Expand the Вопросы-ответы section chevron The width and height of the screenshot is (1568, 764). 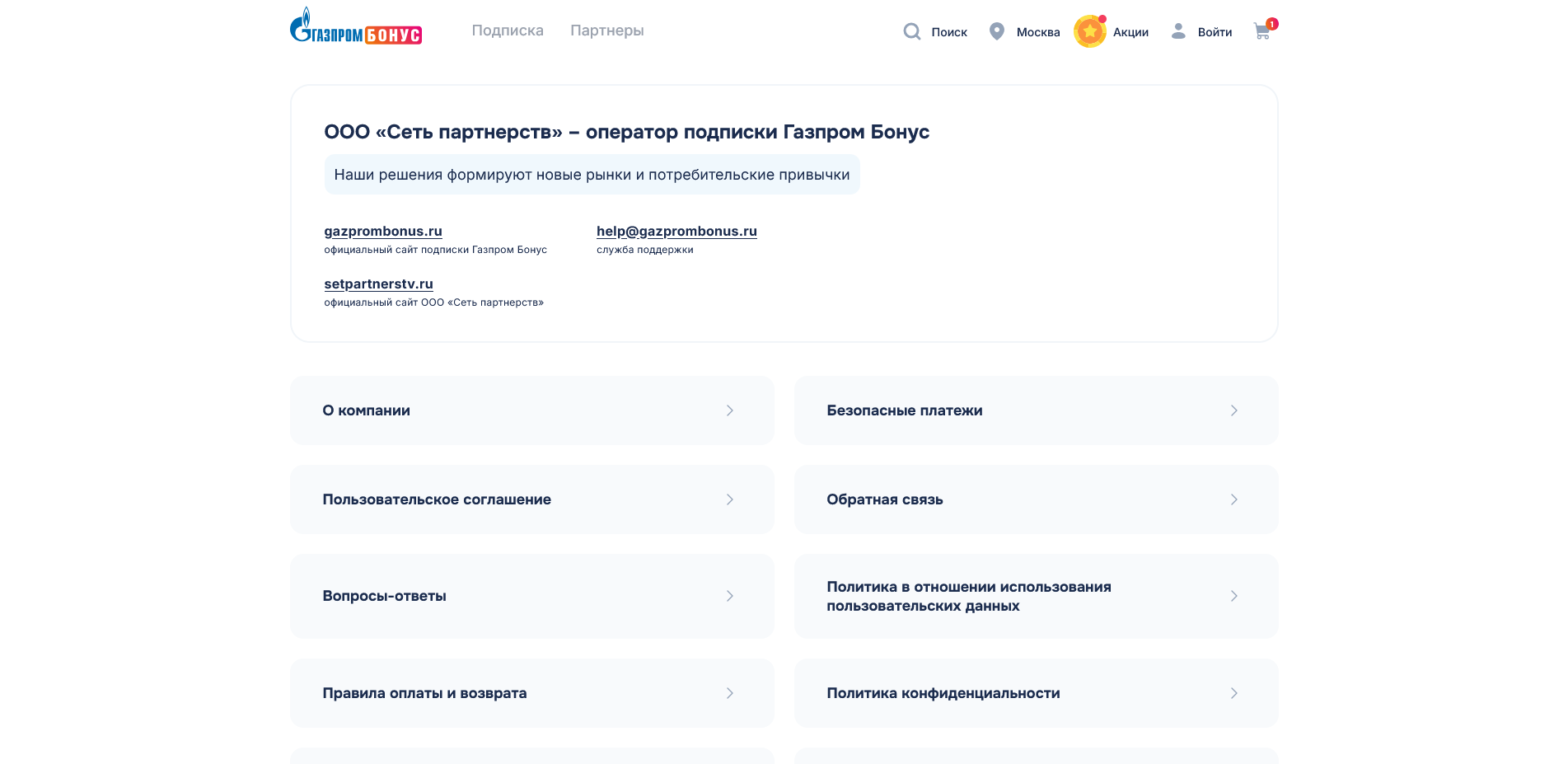(730, 596)
